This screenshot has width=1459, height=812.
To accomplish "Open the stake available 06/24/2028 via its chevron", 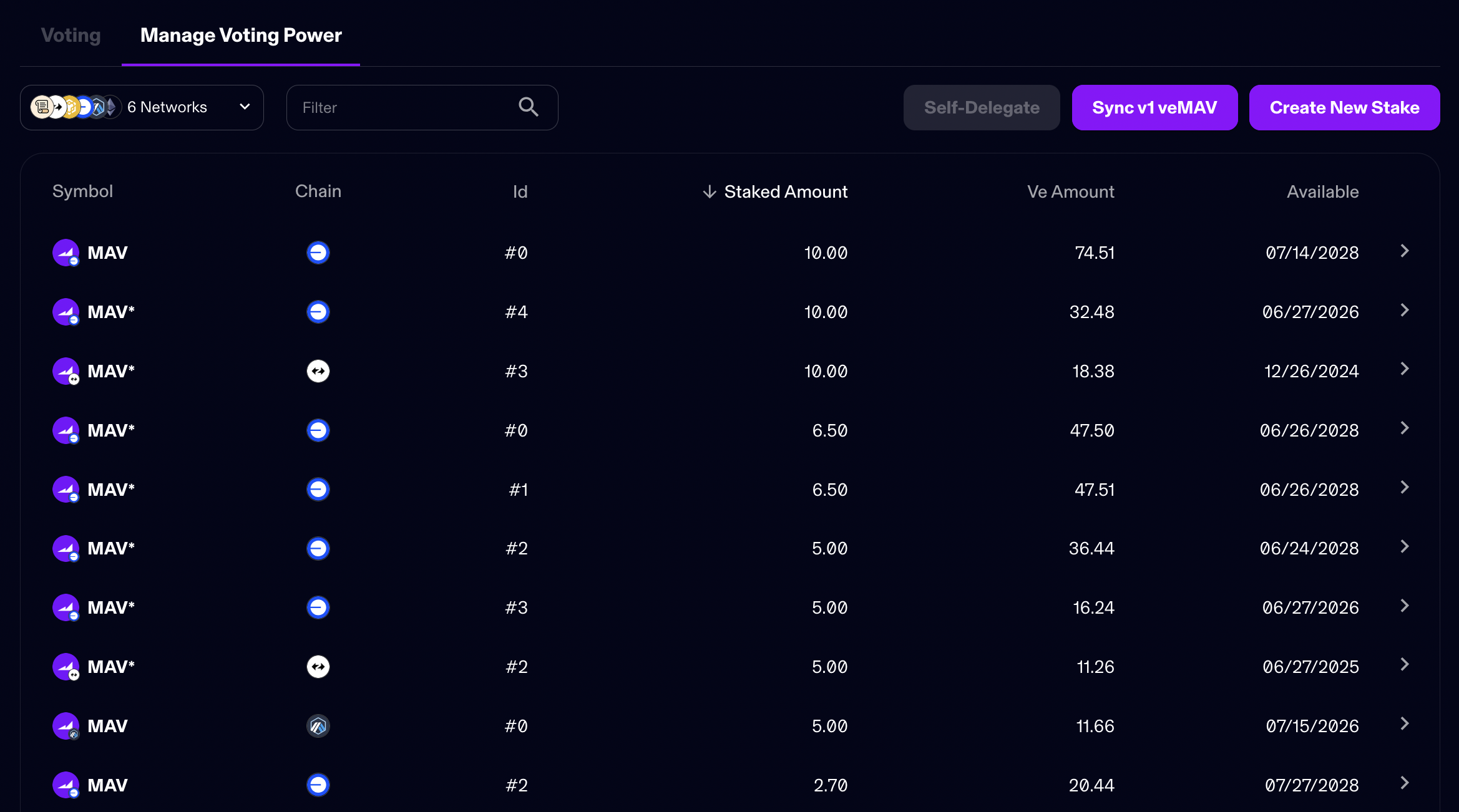I will click(x=1404, y=547).
